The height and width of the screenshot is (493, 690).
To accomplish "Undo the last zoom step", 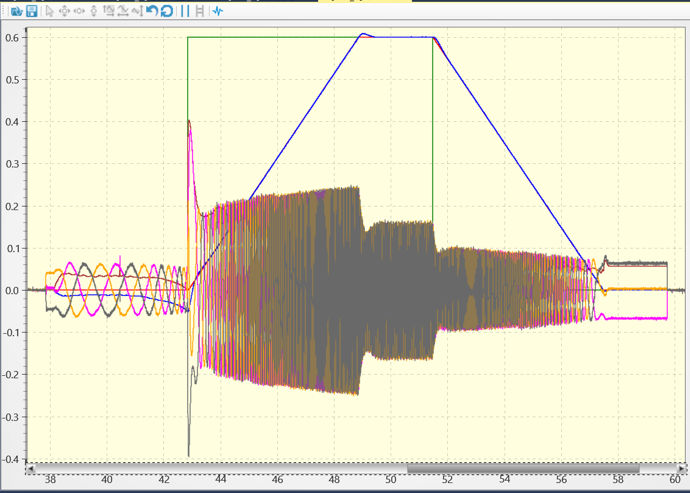I will click(152, 11).
